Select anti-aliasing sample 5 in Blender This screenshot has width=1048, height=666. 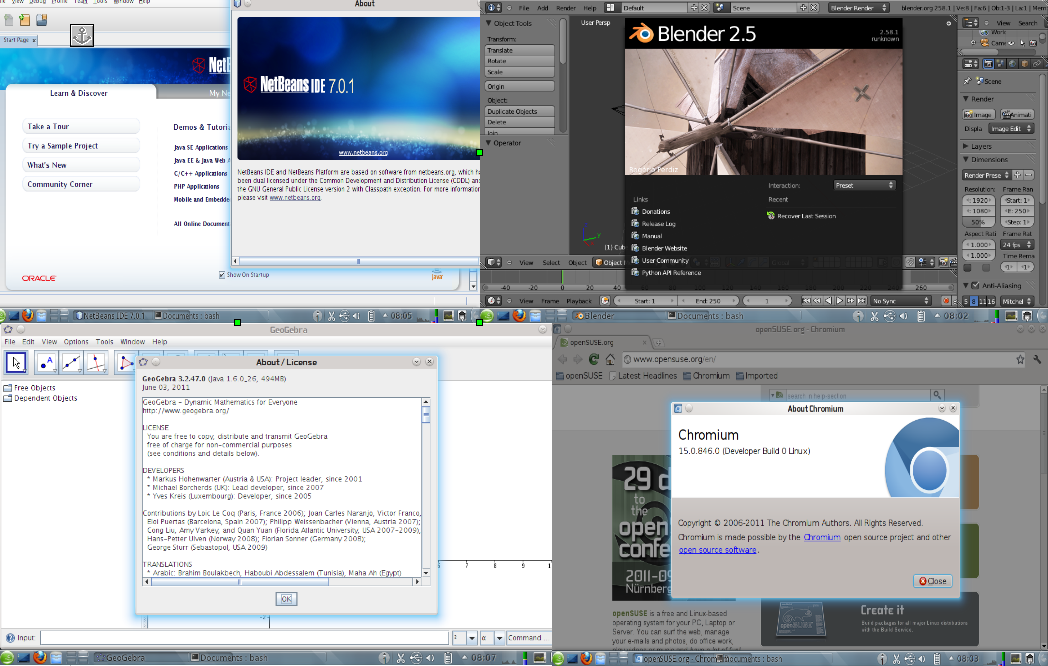[x=966, y=302]
